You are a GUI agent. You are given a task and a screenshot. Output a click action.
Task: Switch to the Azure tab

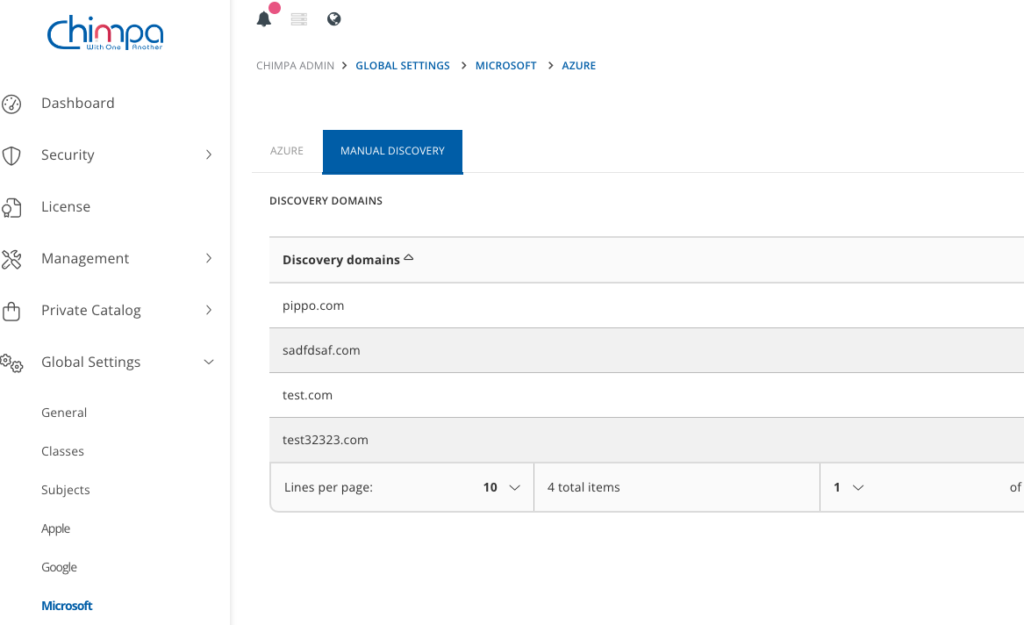287,151
